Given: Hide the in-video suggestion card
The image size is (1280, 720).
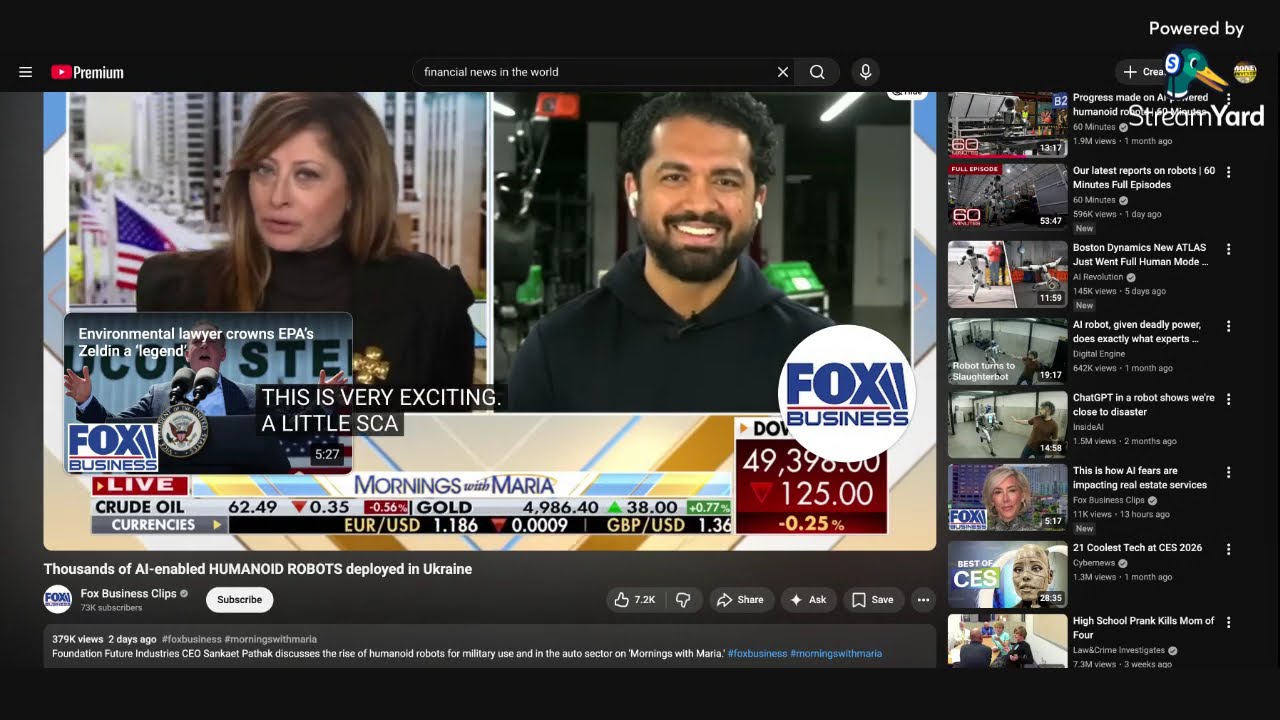Looking at the screenshot, I should tap(908, 94).
